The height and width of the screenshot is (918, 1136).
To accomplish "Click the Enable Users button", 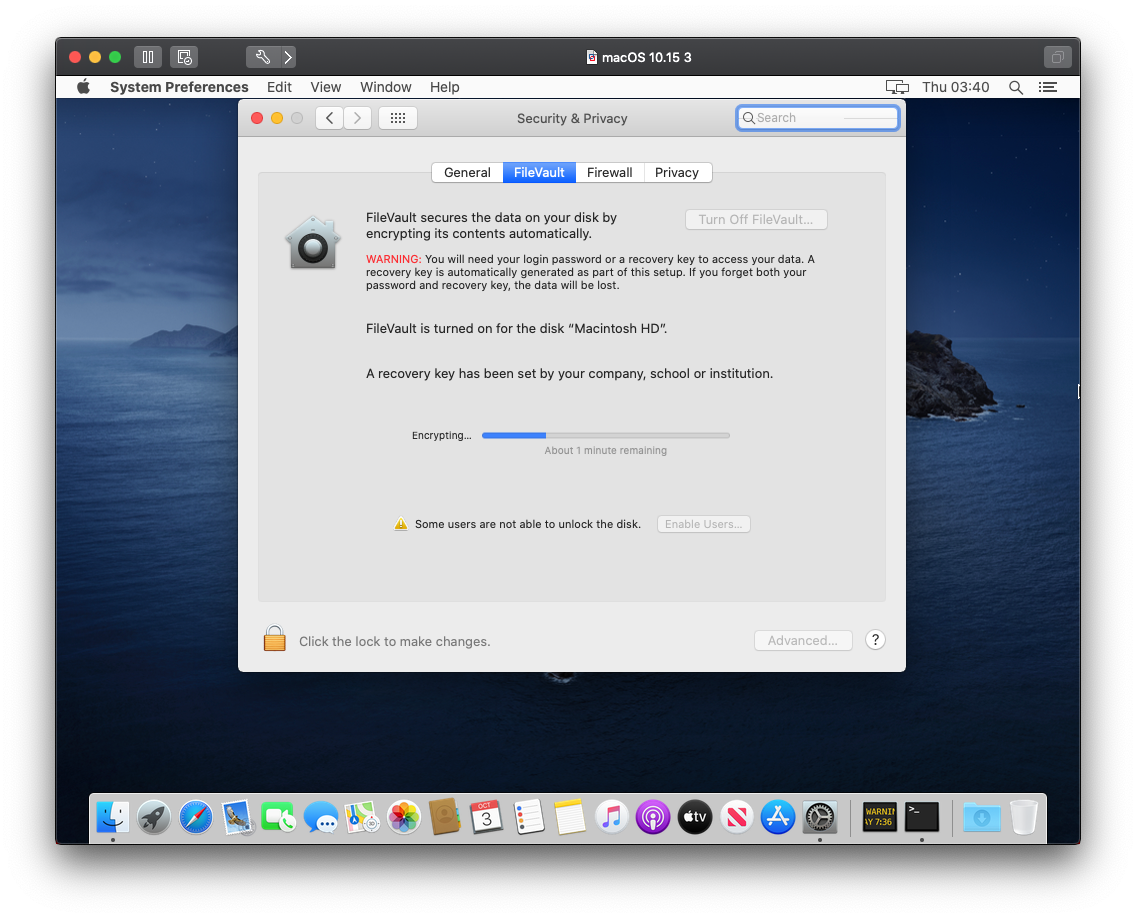I will (x=703, y=524).
